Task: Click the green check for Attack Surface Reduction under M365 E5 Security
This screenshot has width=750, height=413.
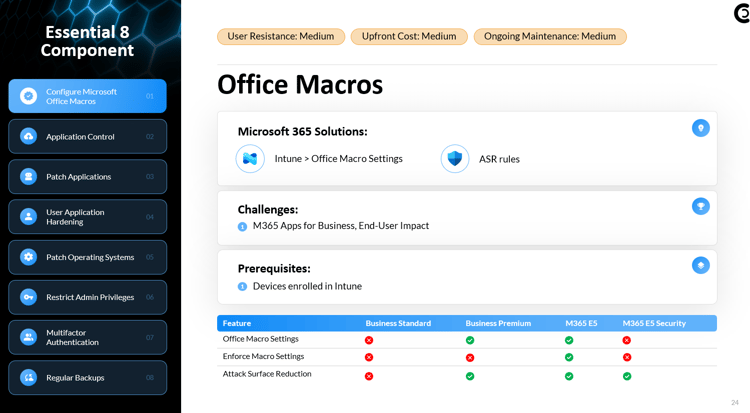Action: [627, 376]
